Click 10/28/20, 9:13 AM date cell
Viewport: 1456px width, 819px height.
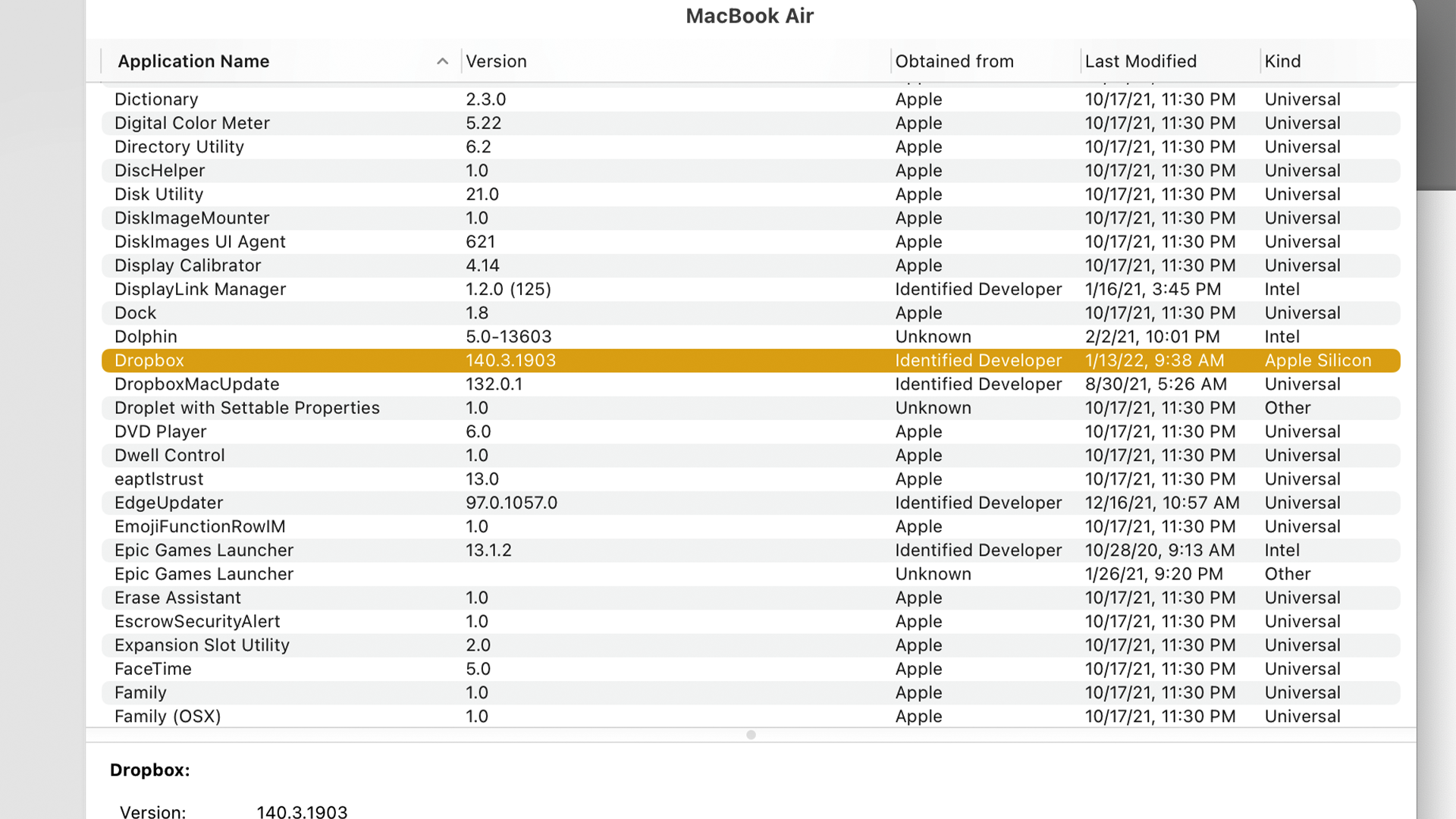click(1160, 551)
